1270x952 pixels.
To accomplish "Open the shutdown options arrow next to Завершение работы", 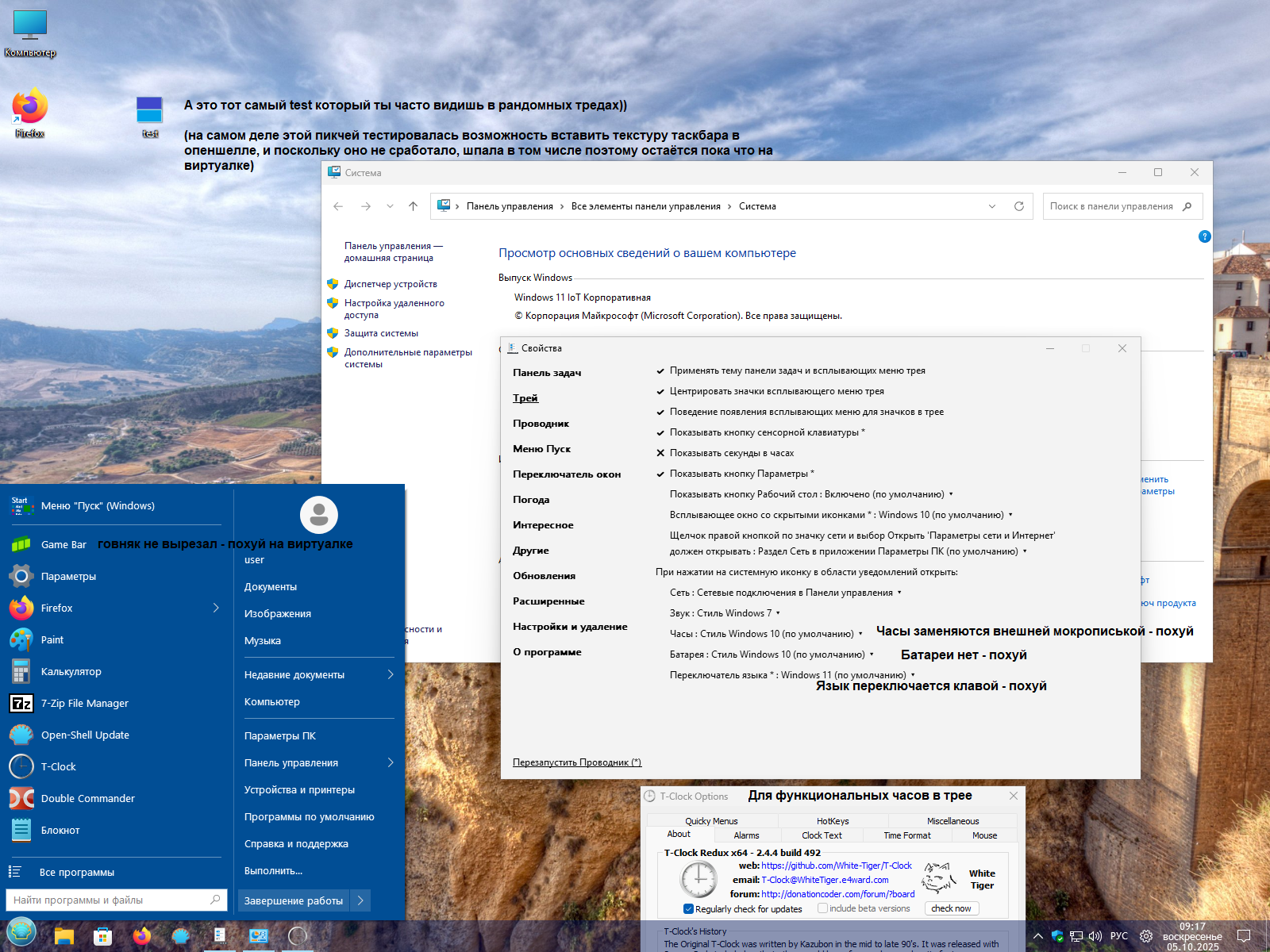I will [360, 900].
